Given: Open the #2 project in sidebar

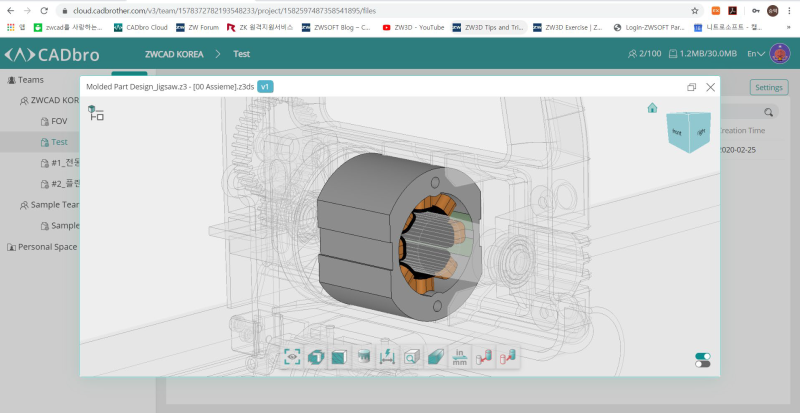Looking at the screenshot, I should [x=60, y=184].
